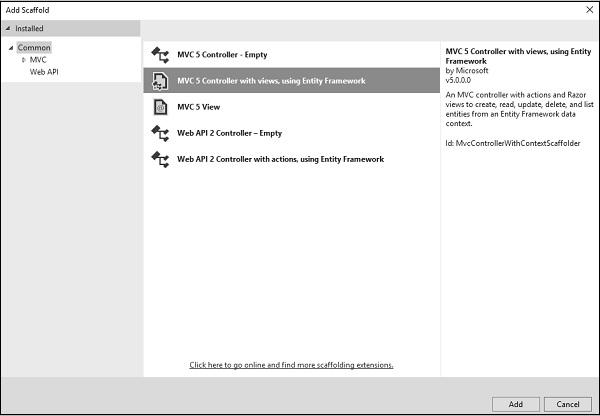
Task: Click the Web API 2 Controller with actions icon
Action: (x=160, y=158)
